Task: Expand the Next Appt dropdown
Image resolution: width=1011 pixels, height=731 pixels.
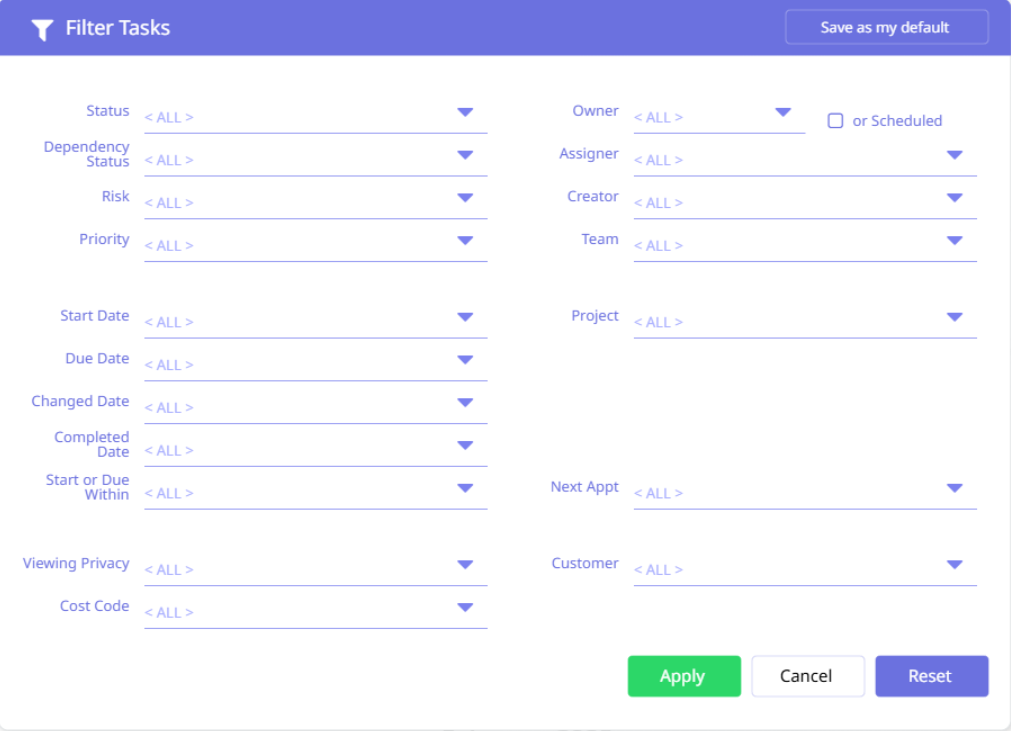Action: [x=954, y=488]
